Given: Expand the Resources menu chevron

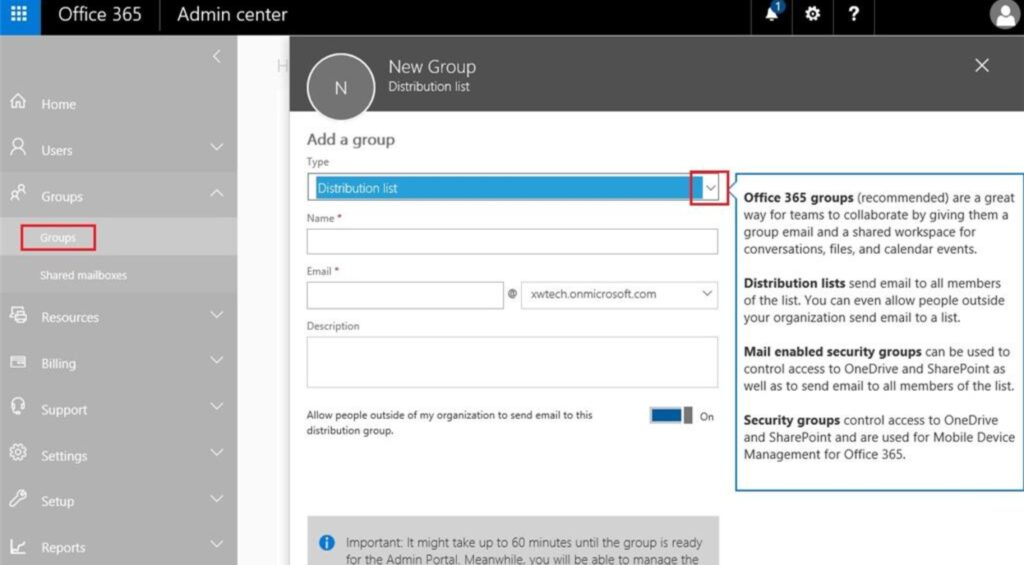Looking at the screenshot, I should (x=217, y=315).
